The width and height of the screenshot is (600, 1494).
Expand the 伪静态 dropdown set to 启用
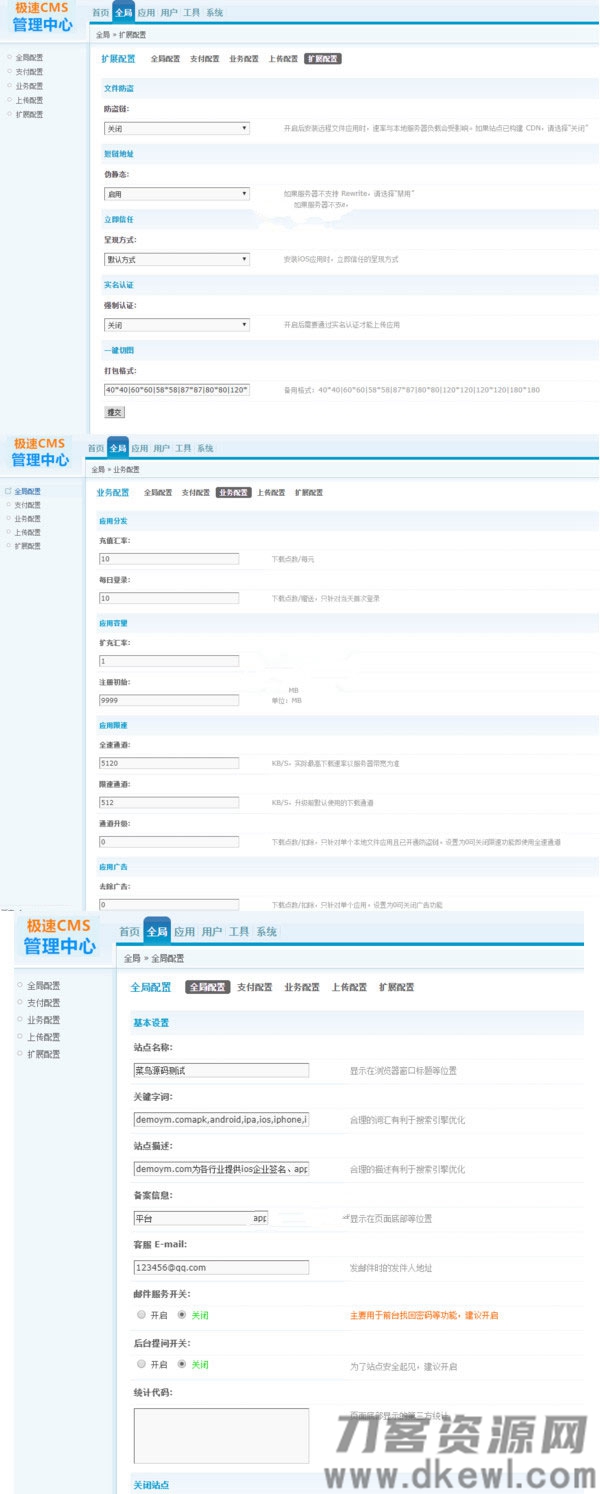[176, 194]
